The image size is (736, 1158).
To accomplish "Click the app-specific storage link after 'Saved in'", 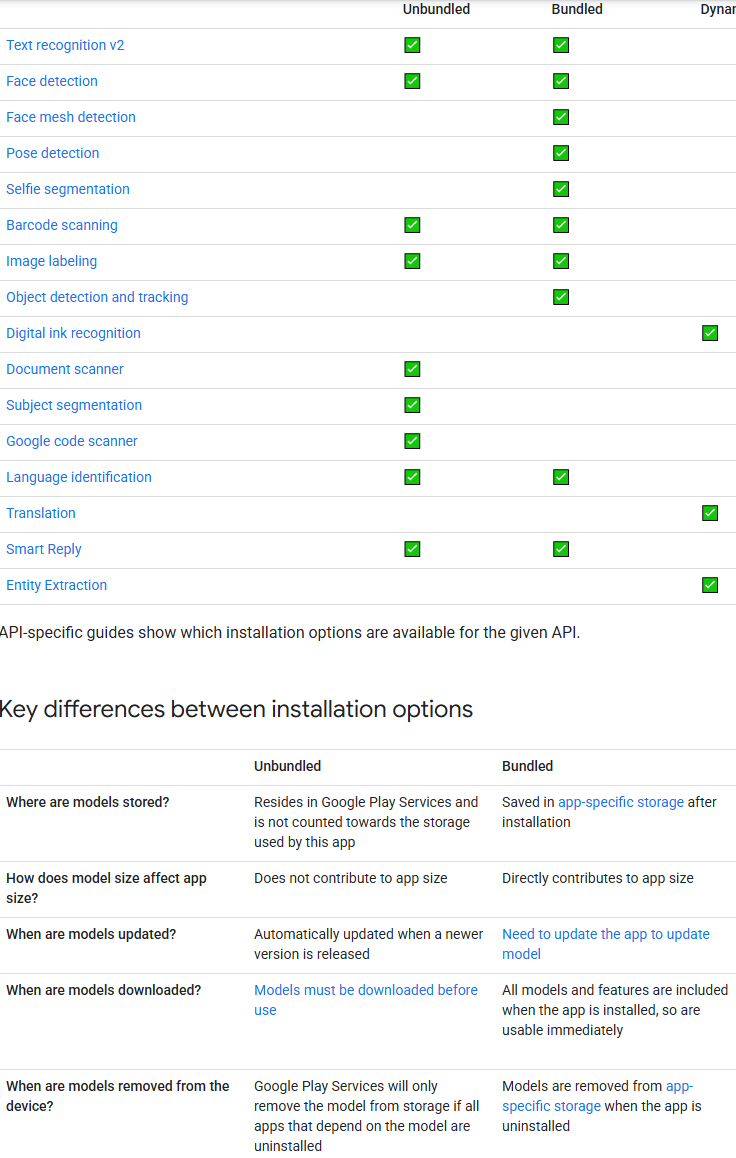I will [621, 802].
